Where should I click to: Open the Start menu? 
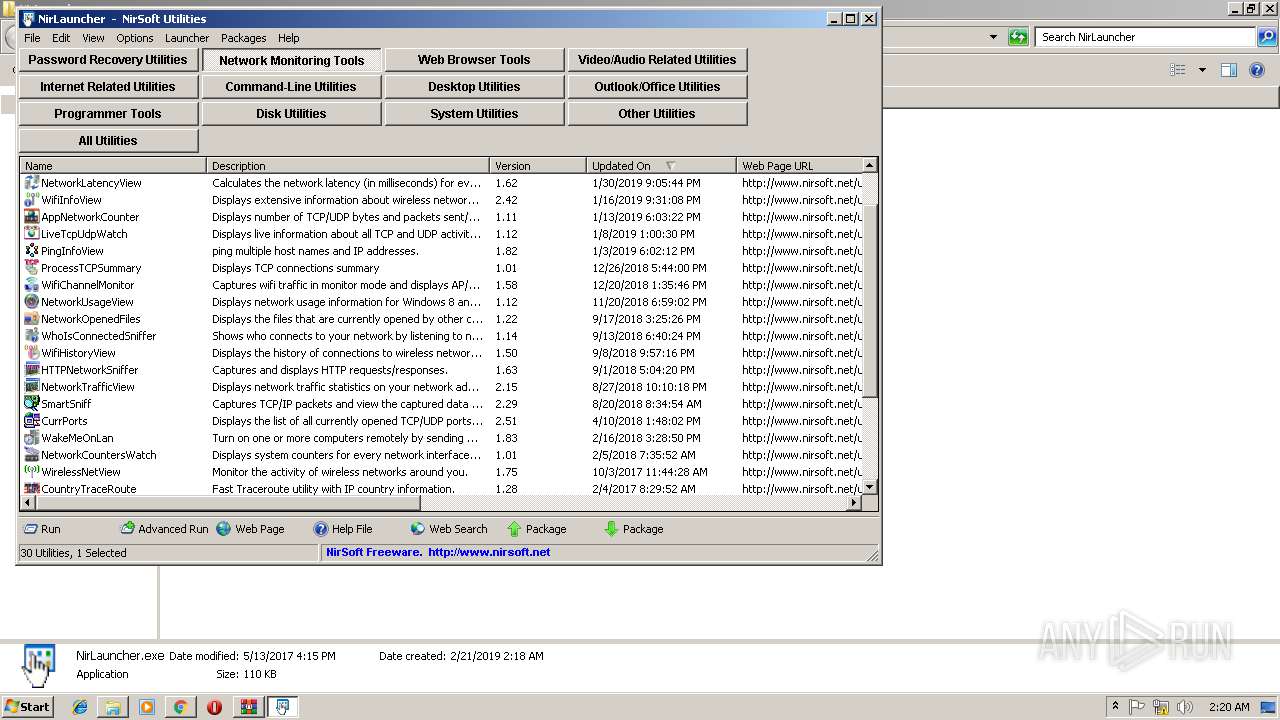[x=27, y=707]
